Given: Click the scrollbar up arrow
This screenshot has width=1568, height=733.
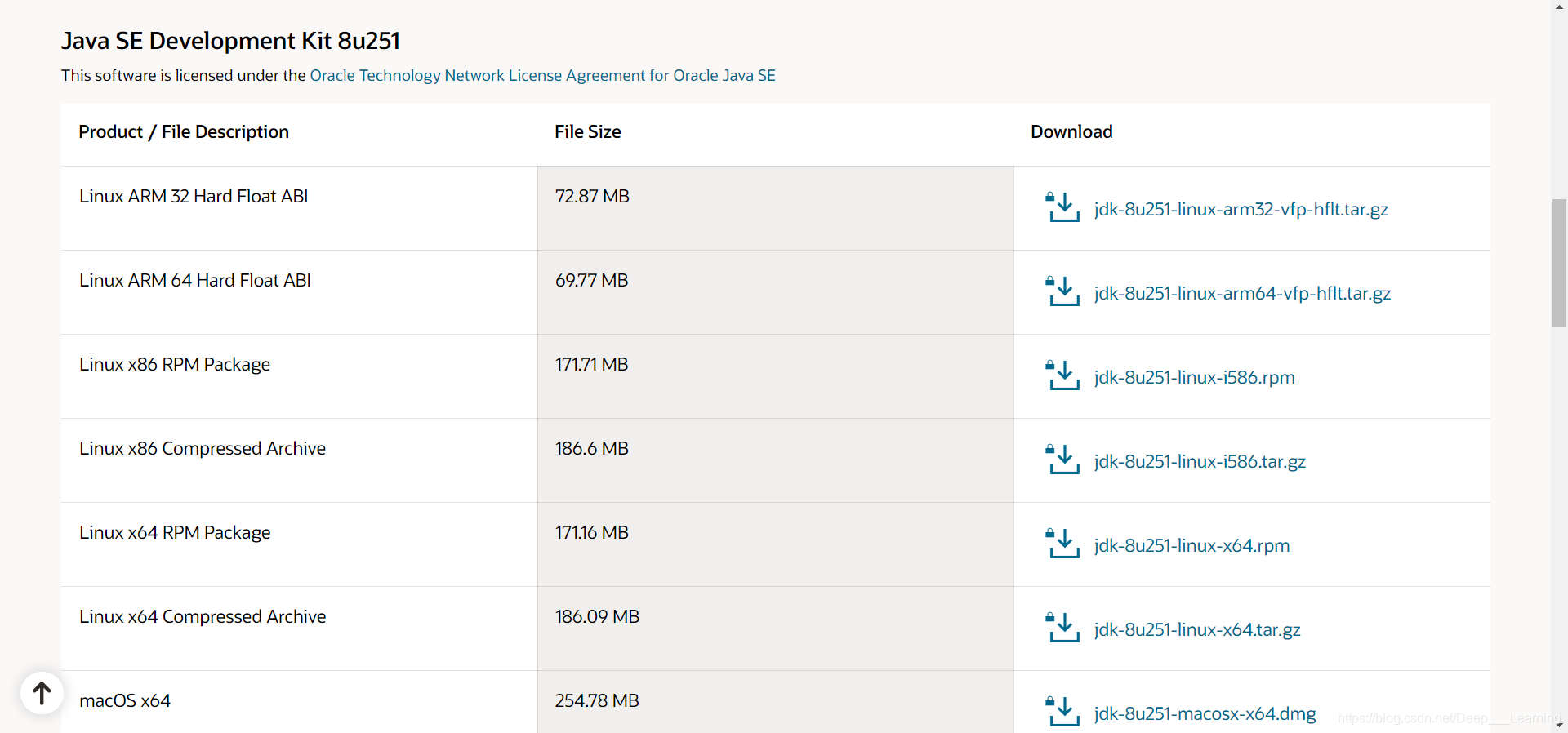Looking at the screenshot, I should click(x=1559, y=7).
